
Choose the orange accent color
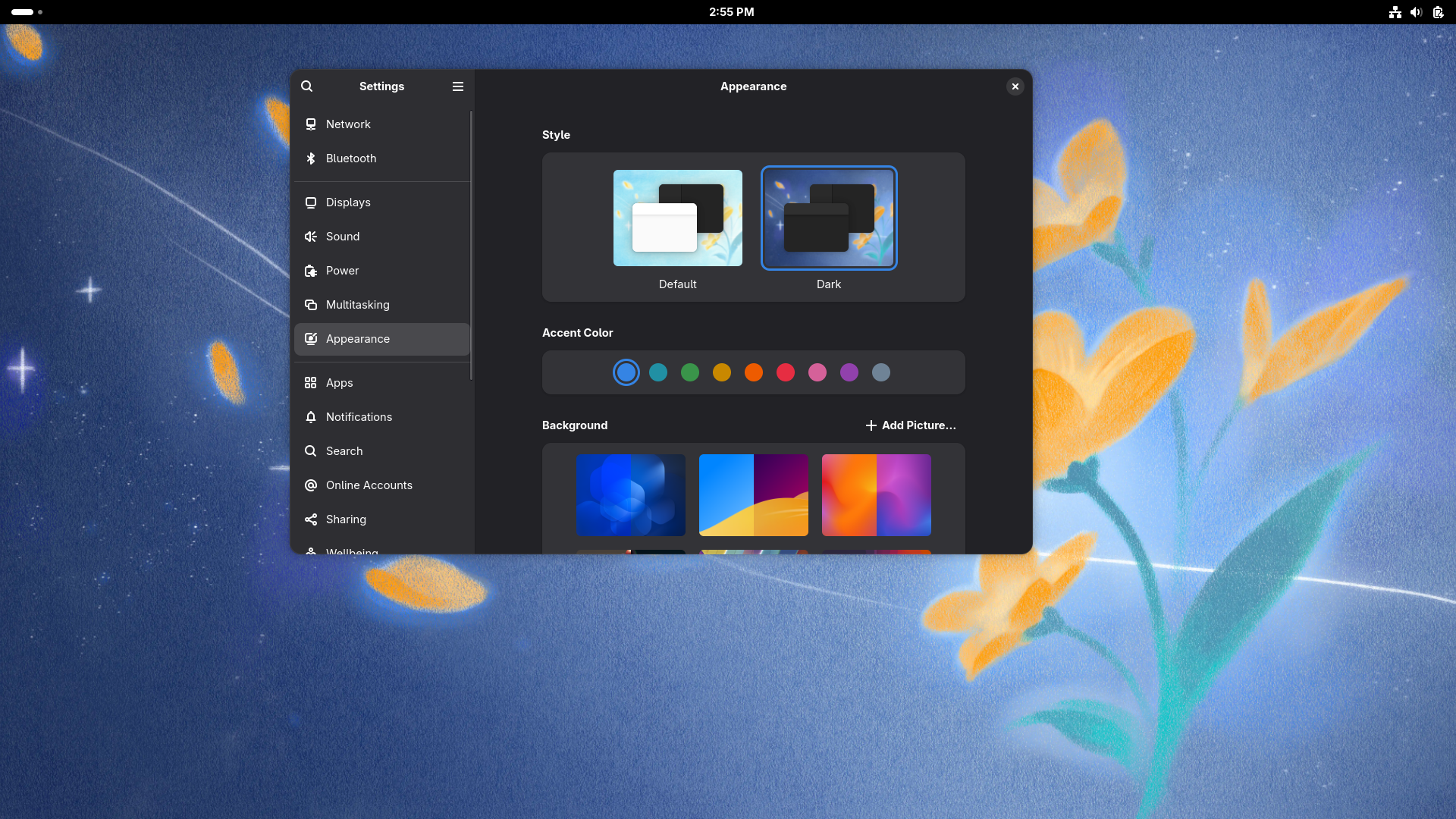point(754,372)
